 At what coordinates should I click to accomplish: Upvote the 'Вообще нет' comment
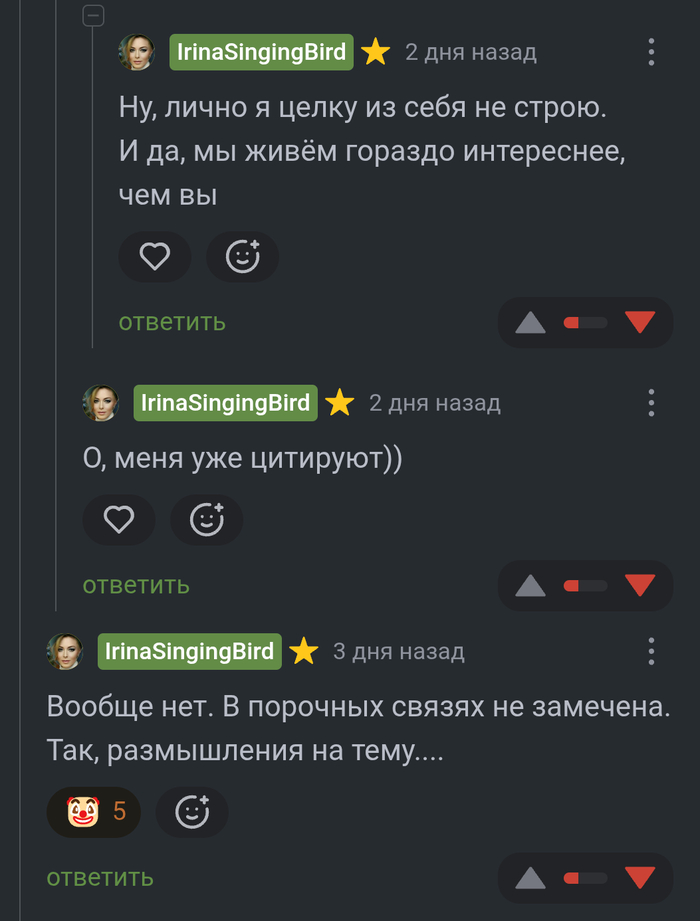click(530, 879)
